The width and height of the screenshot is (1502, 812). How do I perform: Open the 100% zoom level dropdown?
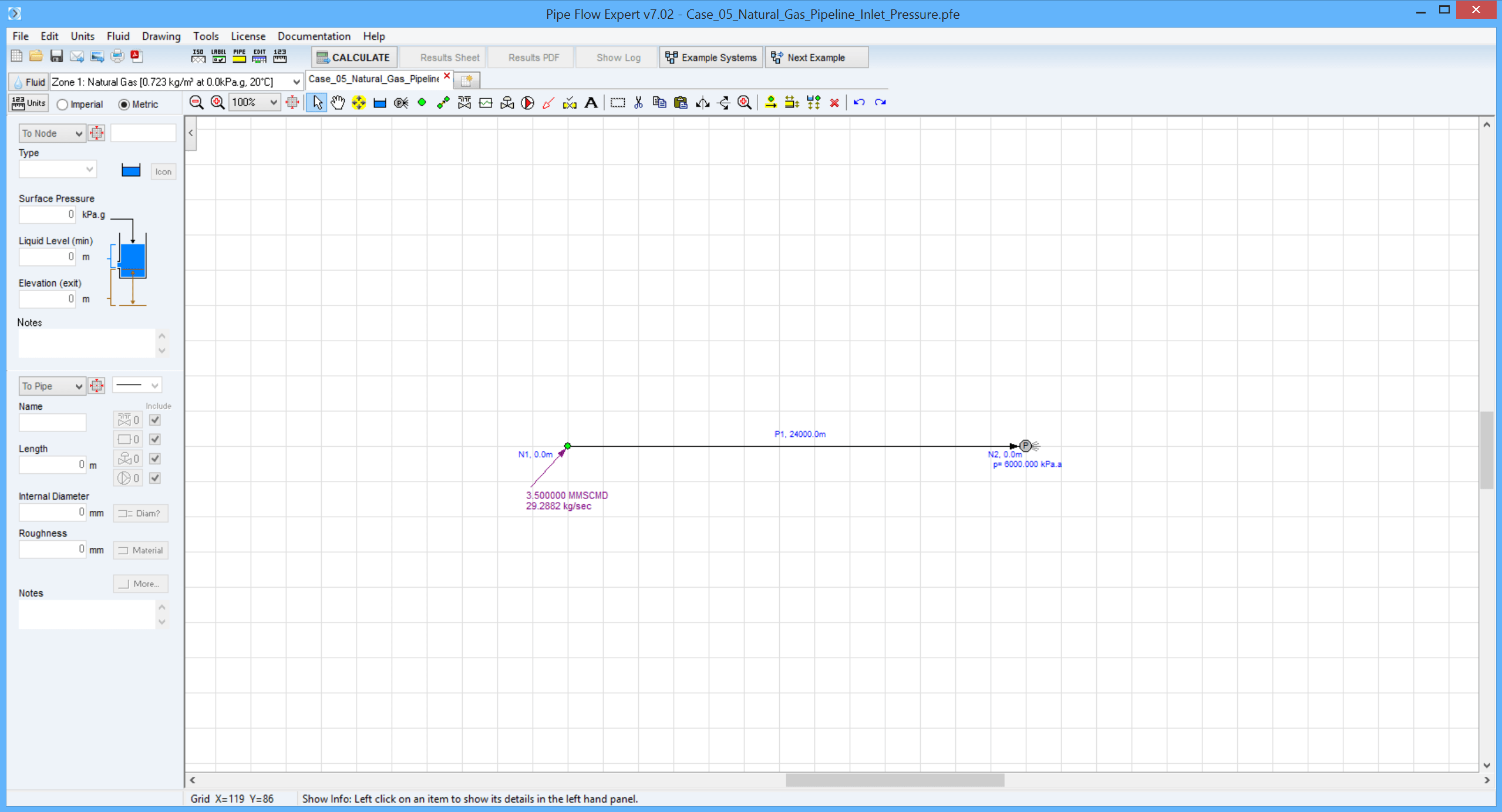click(x=273, y=103)
